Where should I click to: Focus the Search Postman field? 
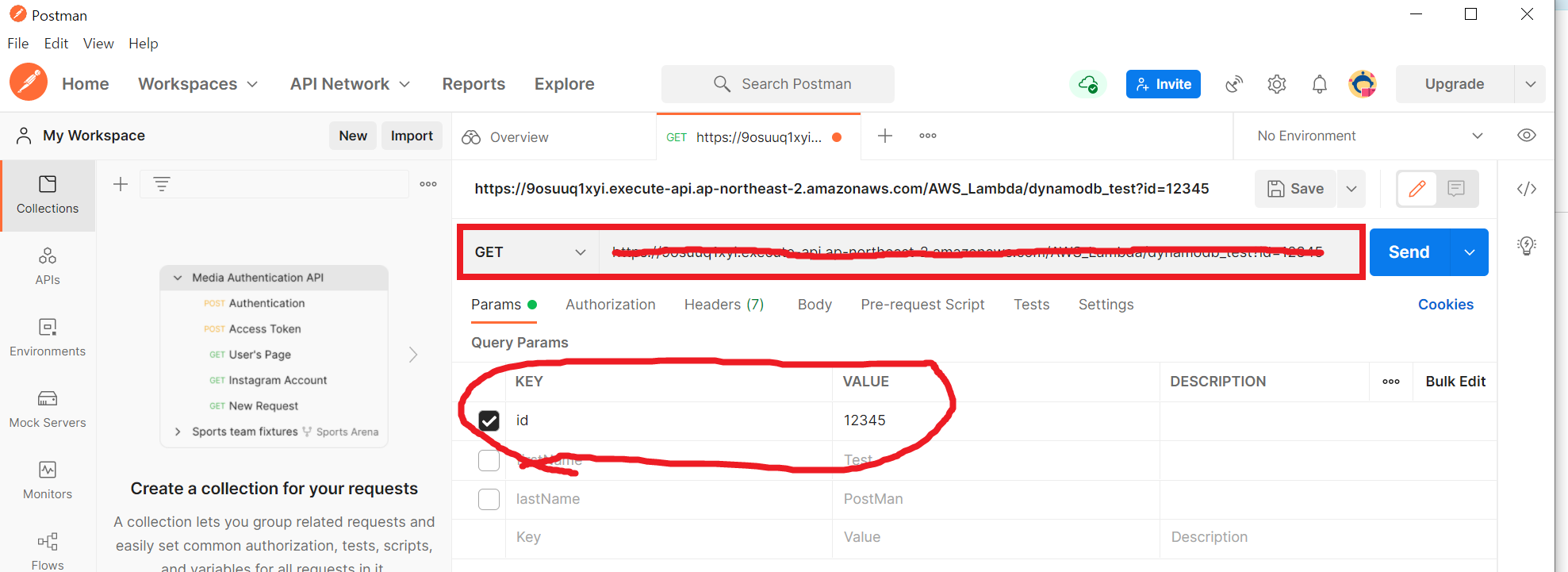778,84
